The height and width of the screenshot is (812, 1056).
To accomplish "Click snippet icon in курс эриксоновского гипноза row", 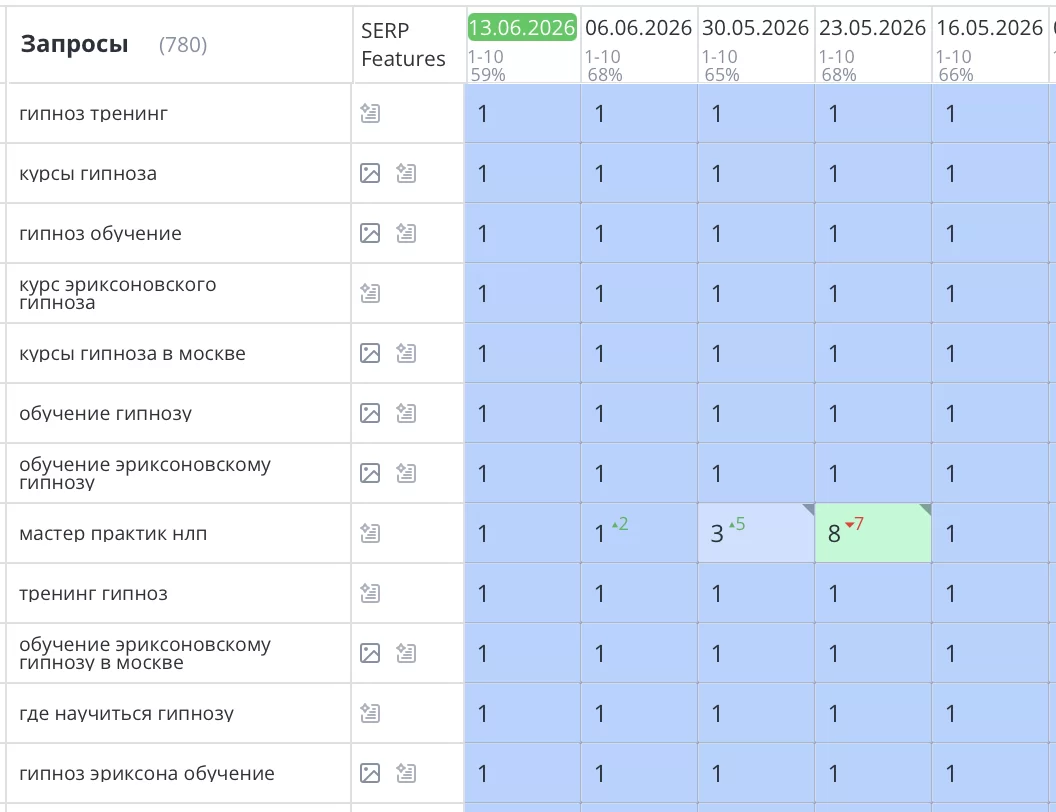I will click(370, 293).
